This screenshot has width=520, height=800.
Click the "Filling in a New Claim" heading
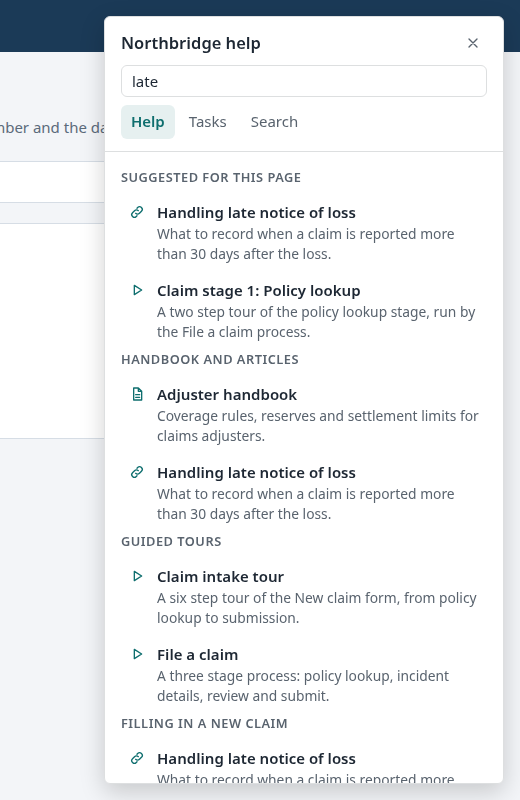pyautogui.click(x=204, y=724)
